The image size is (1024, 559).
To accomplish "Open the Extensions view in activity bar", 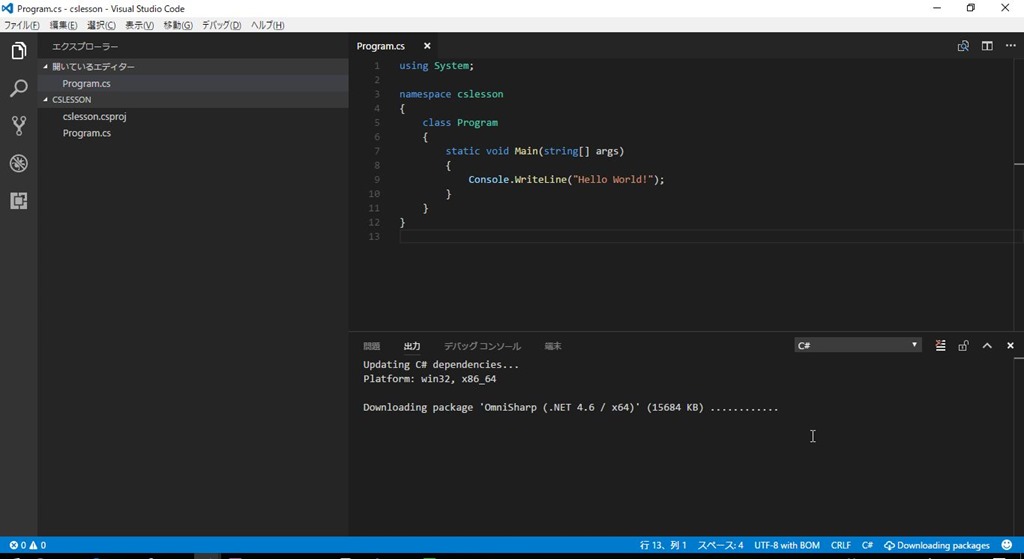I will (x=18, y=200).
